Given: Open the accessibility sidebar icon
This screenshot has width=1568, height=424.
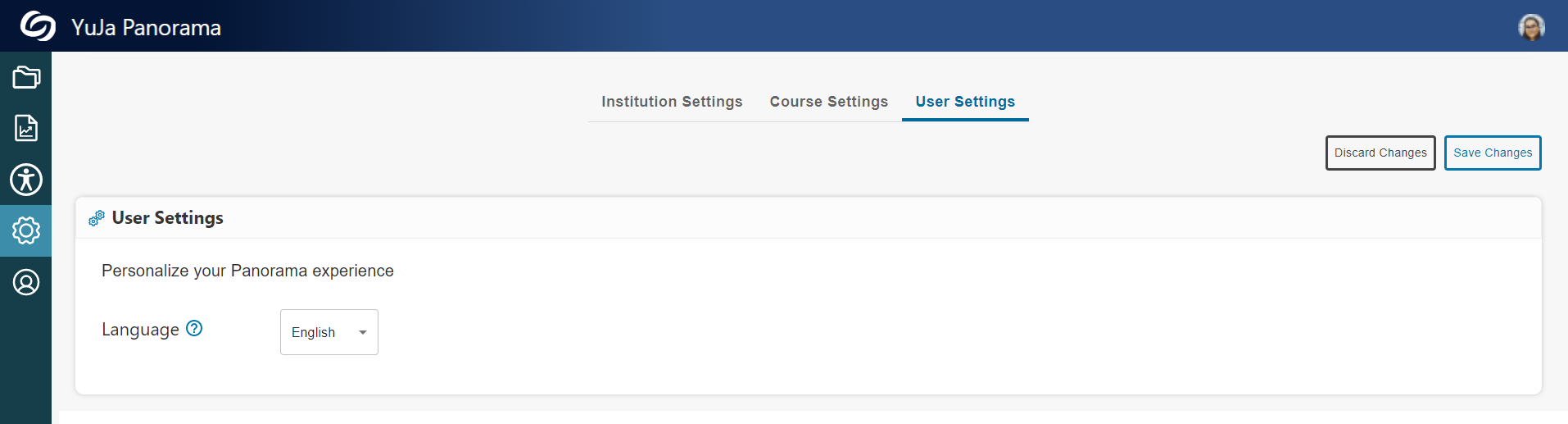Looking at the screenshot, I should pos(26,180).
